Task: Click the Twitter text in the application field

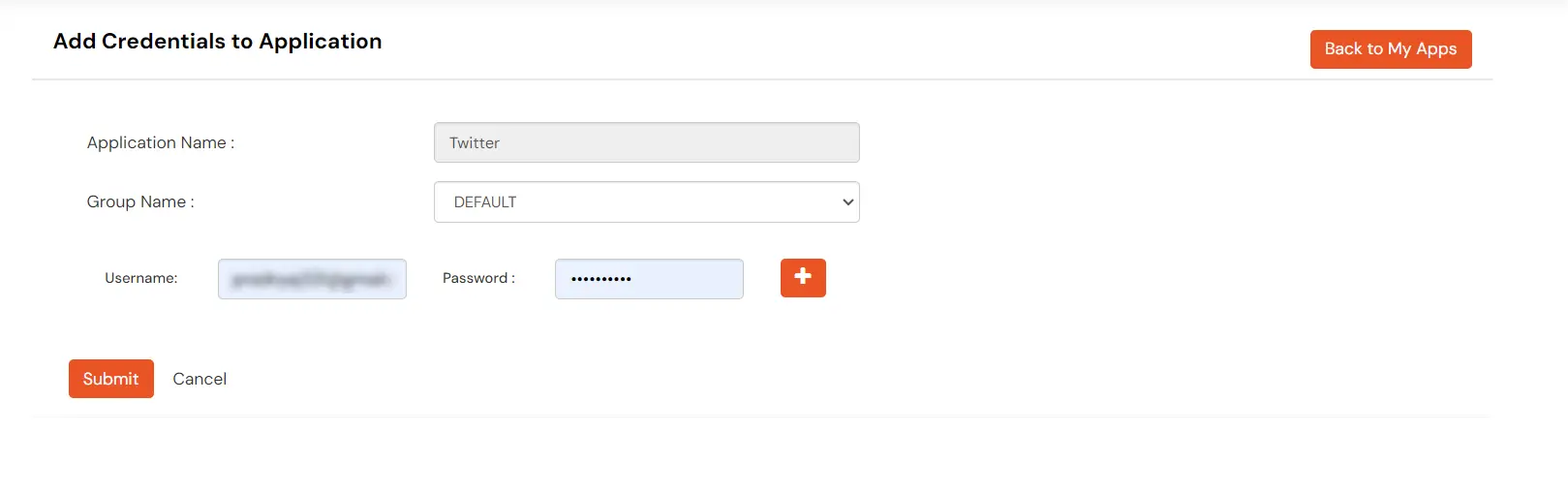Action: (x=475, y=142)
